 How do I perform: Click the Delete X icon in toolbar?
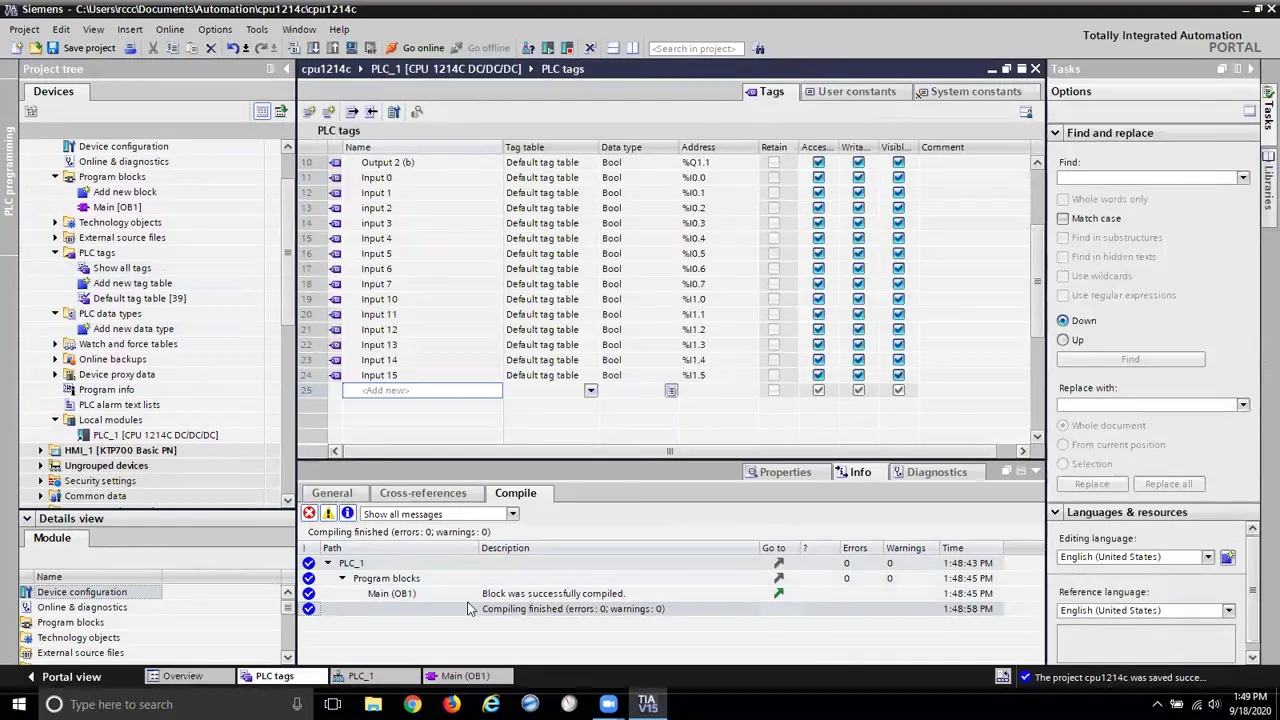211,48
